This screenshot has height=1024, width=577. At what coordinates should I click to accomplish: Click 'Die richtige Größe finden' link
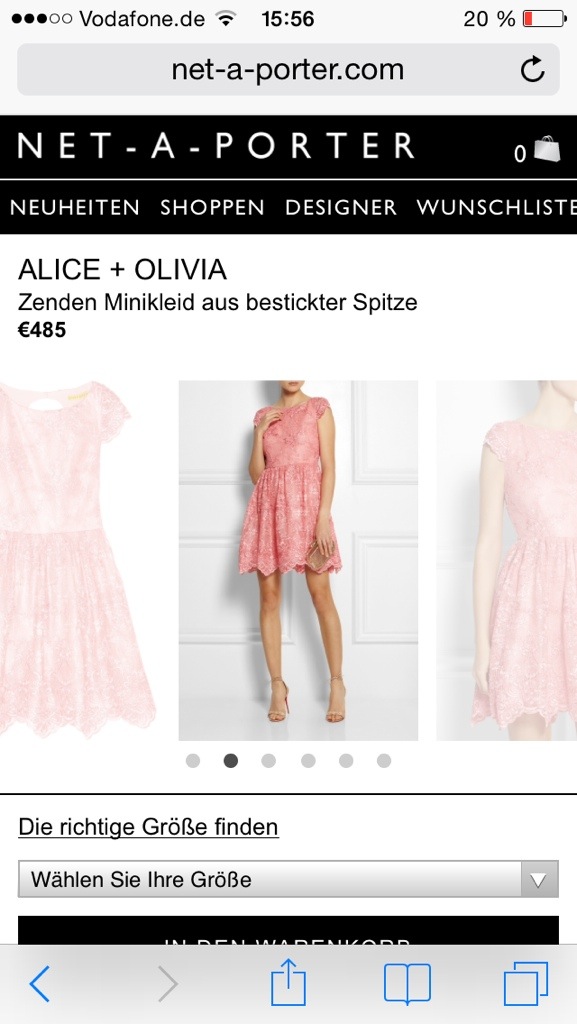pyautogui.click(x=148, y=827)
